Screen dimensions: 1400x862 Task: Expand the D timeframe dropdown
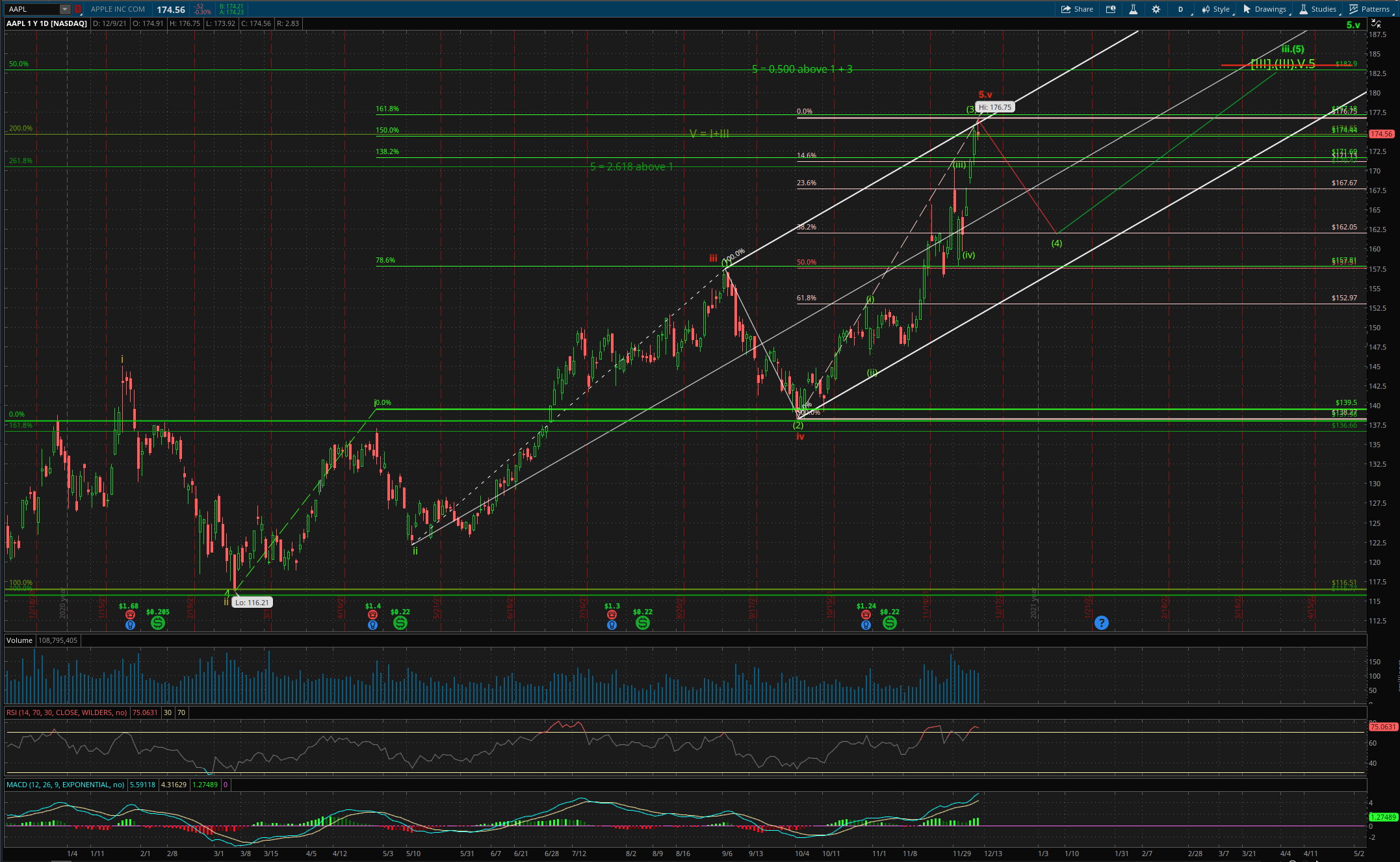1180,9
